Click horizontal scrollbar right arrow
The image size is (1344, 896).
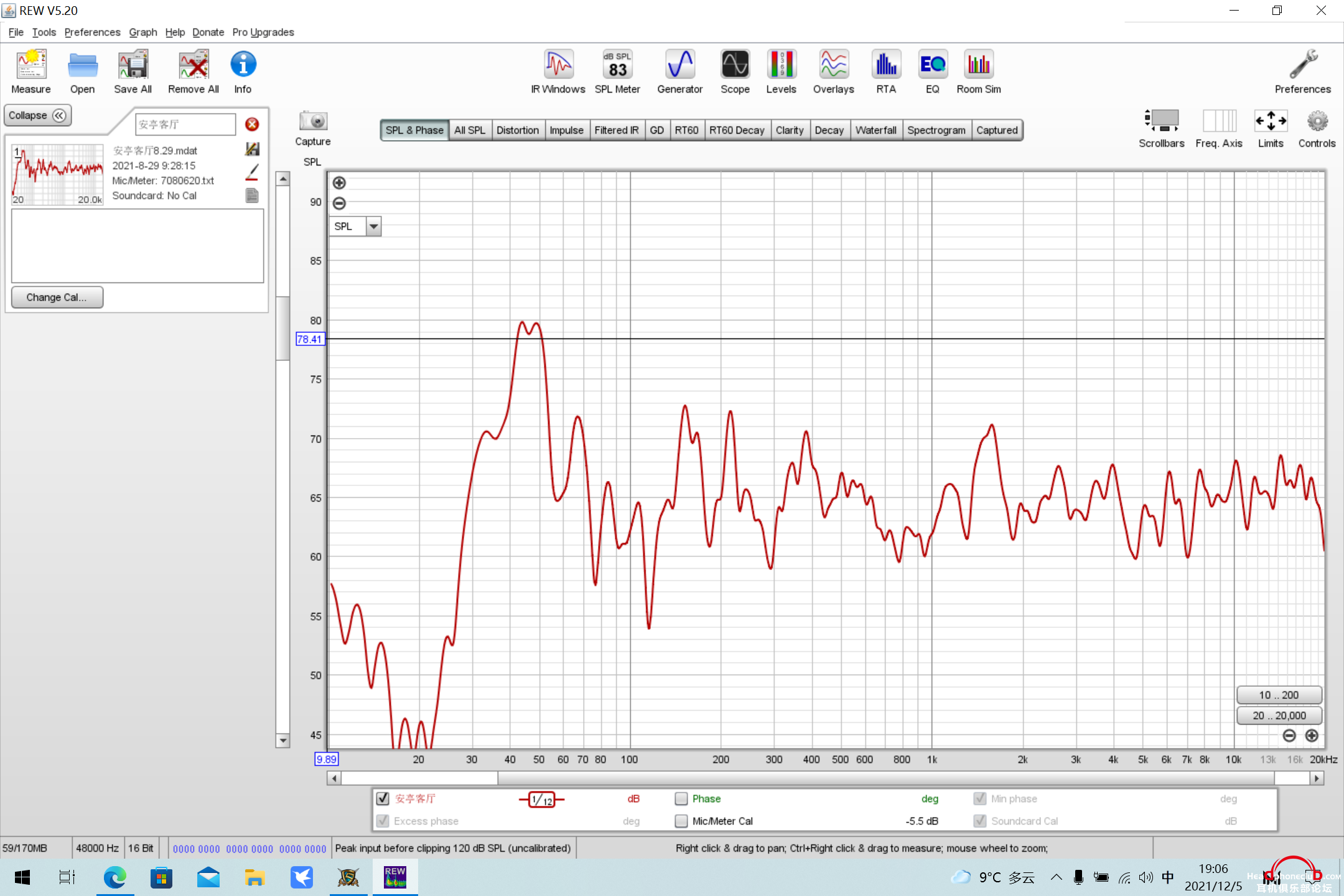1317,778
